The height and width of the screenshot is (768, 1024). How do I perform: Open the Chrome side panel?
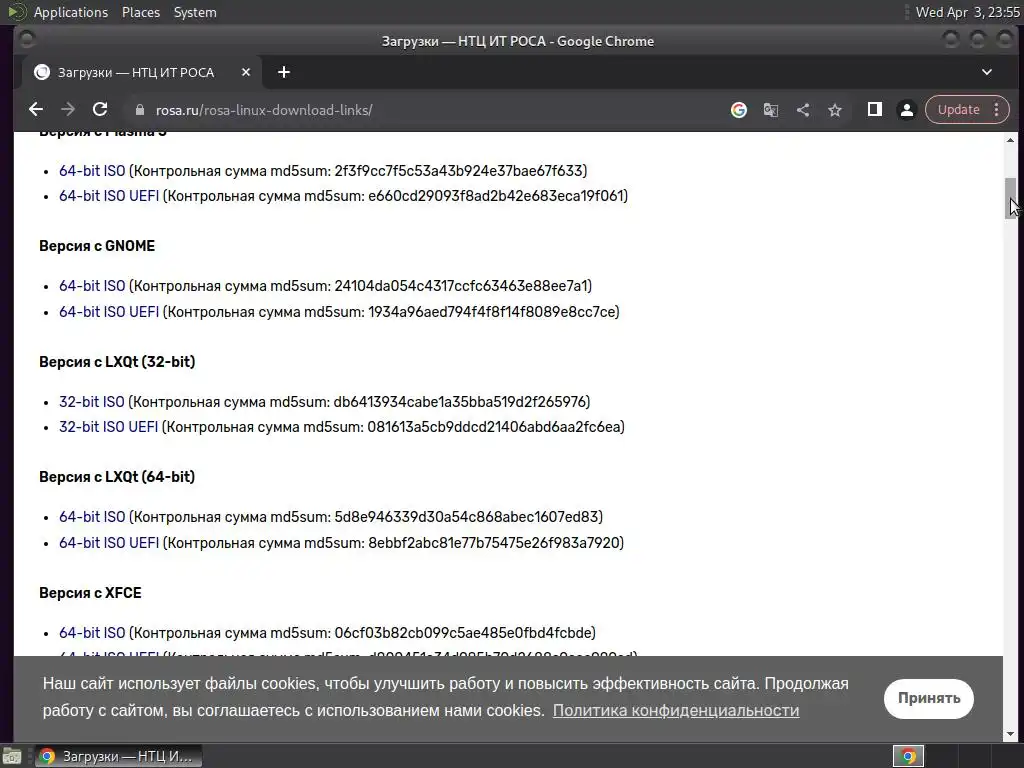874,110
